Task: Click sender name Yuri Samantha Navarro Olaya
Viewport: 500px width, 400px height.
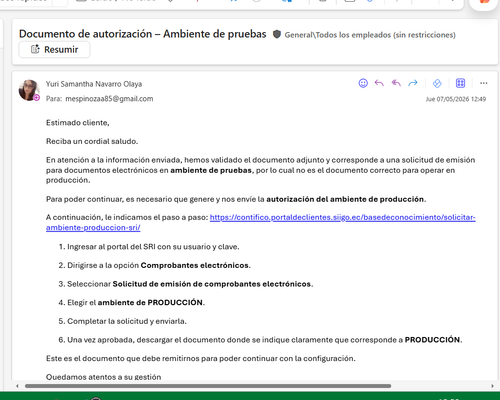Action: [94, 84]
